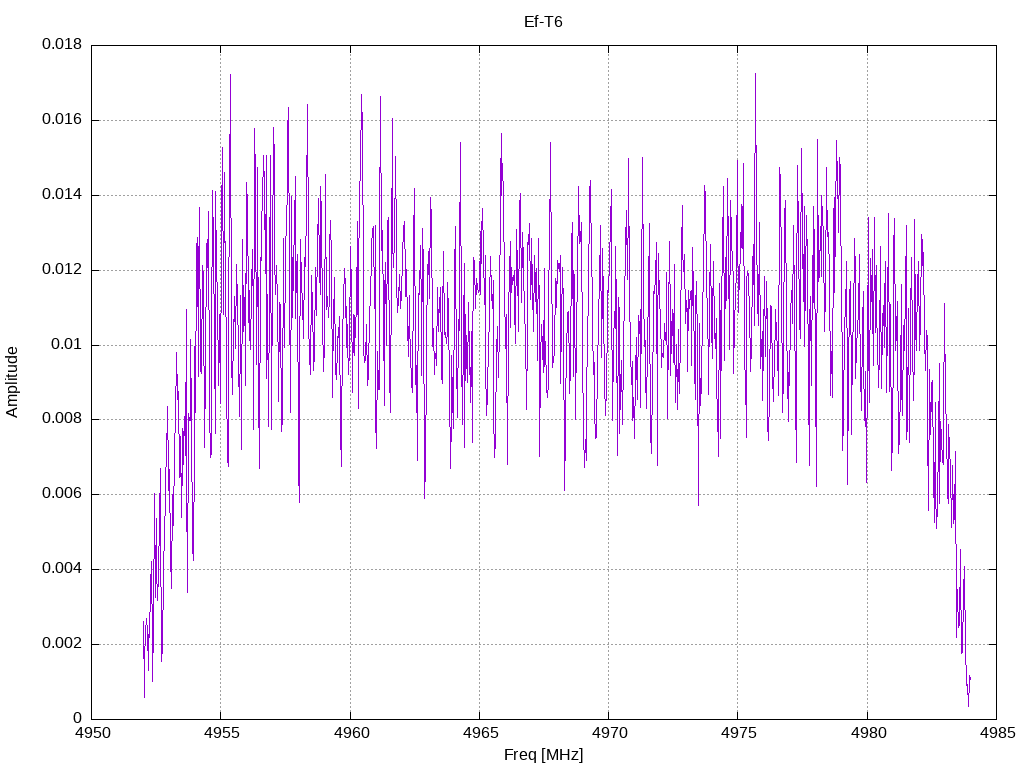Click the 0.016 y-axis tick label
Viewport: 1024px width, 768px height.
[62, 119]
